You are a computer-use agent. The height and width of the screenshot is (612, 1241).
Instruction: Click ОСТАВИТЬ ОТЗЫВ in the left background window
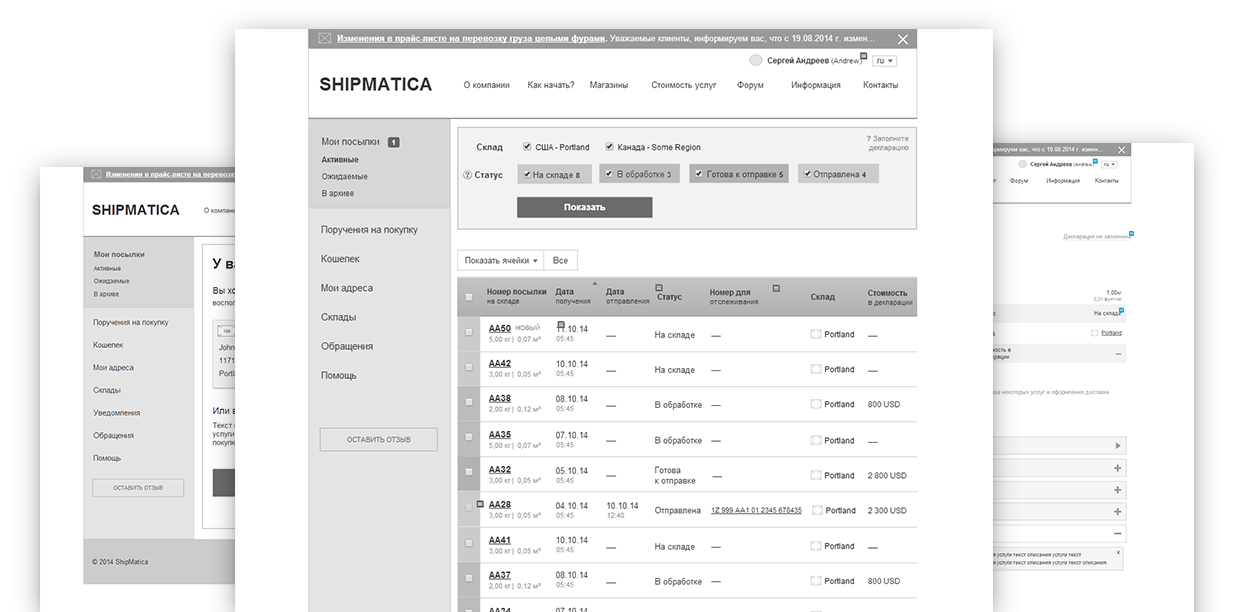tap(138, 488)
